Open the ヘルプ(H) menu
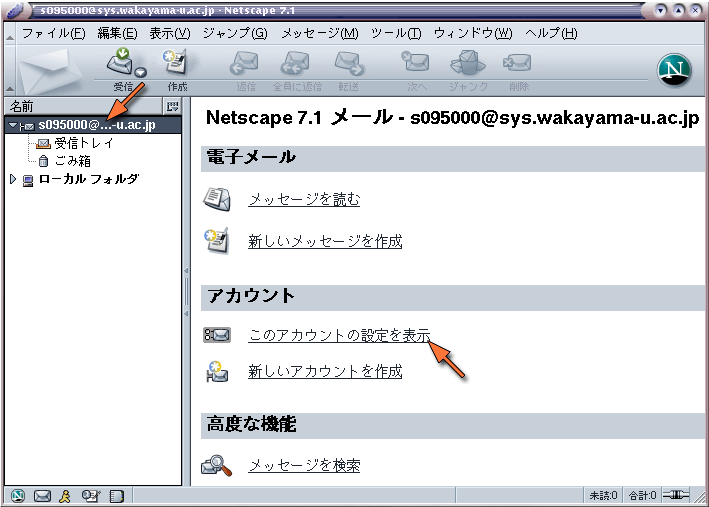 (x=551, y=33)
